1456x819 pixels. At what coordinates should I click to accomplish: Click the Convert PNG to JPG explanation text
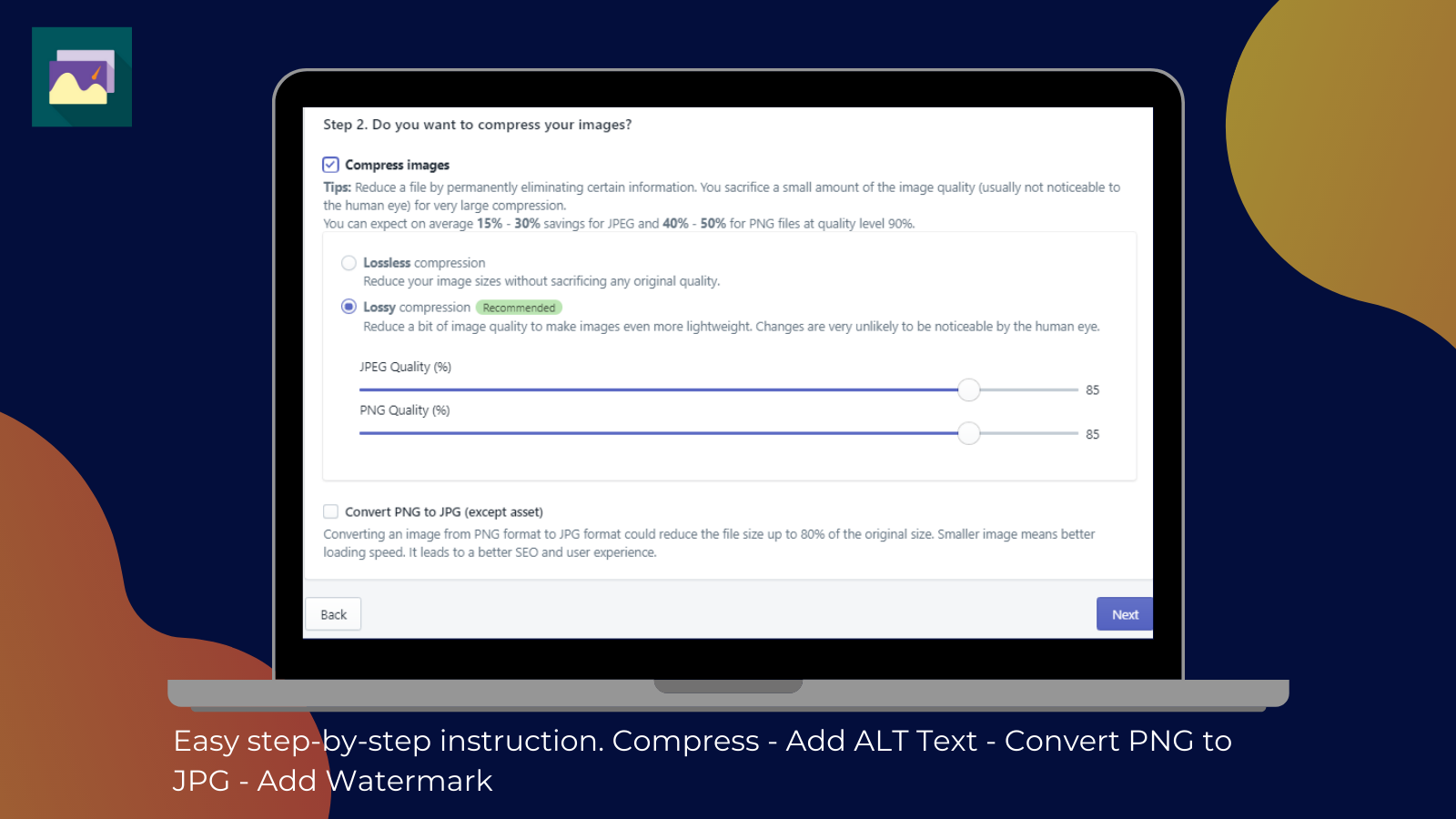pos(709,542)
